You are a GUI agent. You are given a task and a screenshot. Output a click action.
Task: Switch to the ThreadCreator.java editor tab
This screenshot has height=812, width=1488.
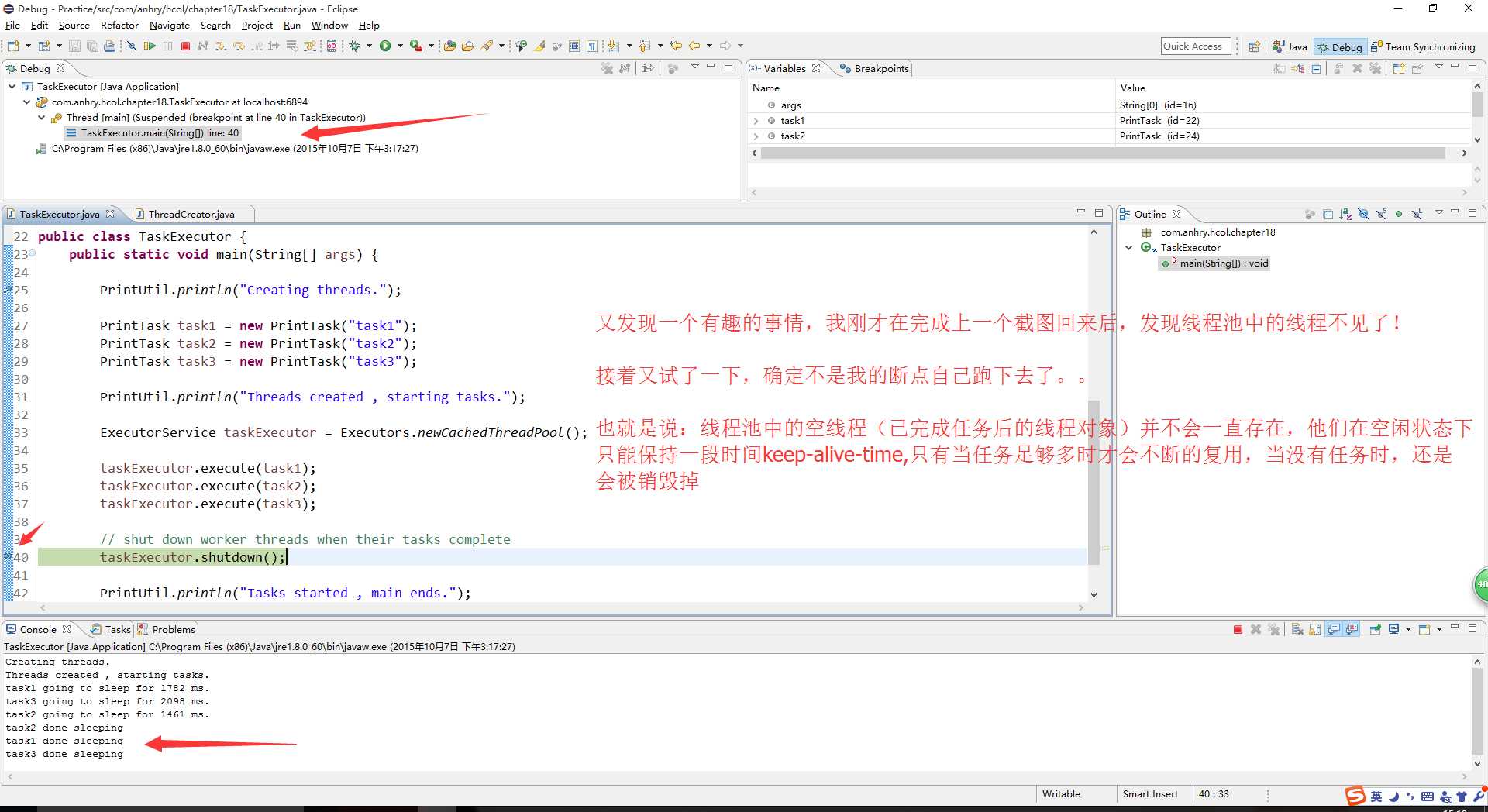[x=191, y=215]
